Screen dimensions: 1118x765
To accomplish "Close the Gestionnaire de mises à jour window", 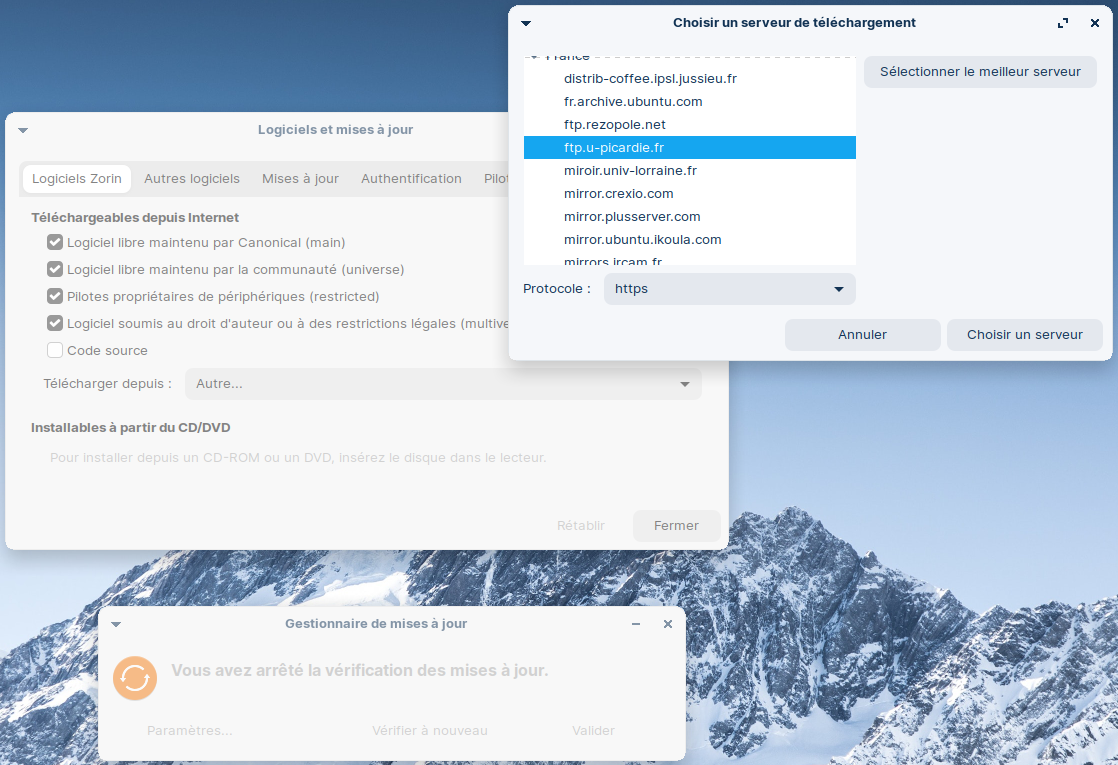I will 668,624.
